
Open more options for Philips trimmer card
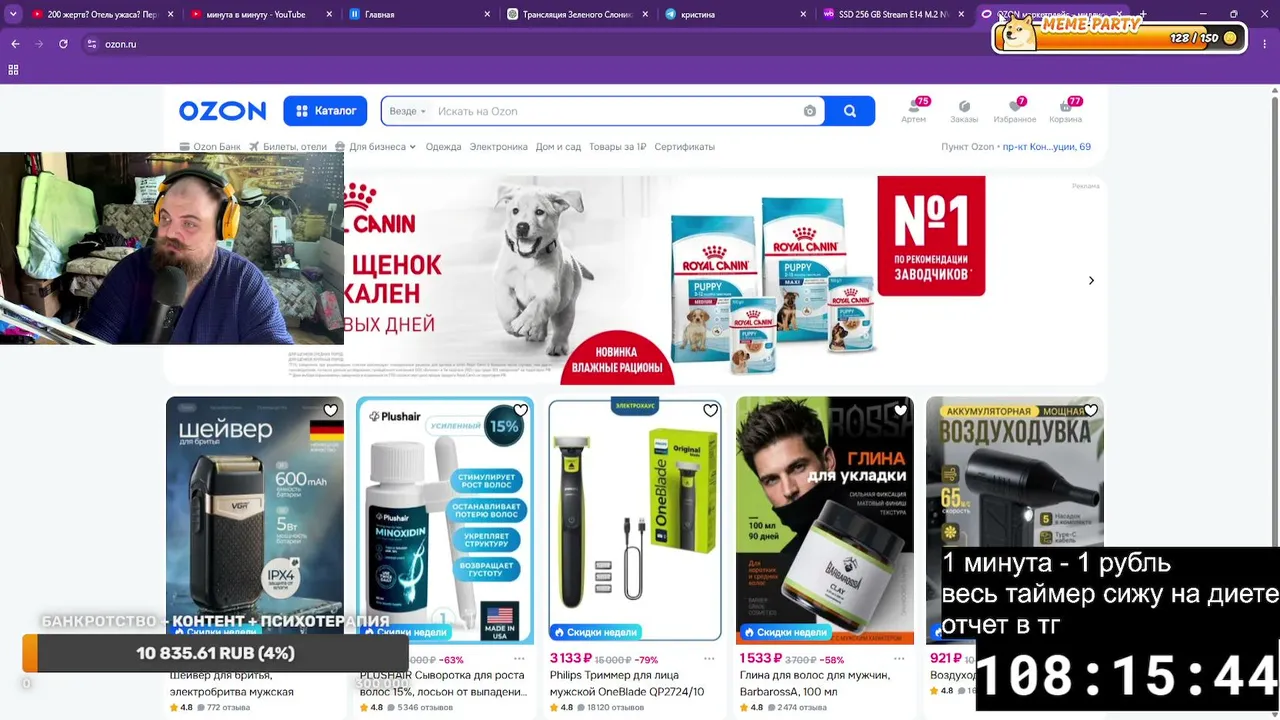709,659
